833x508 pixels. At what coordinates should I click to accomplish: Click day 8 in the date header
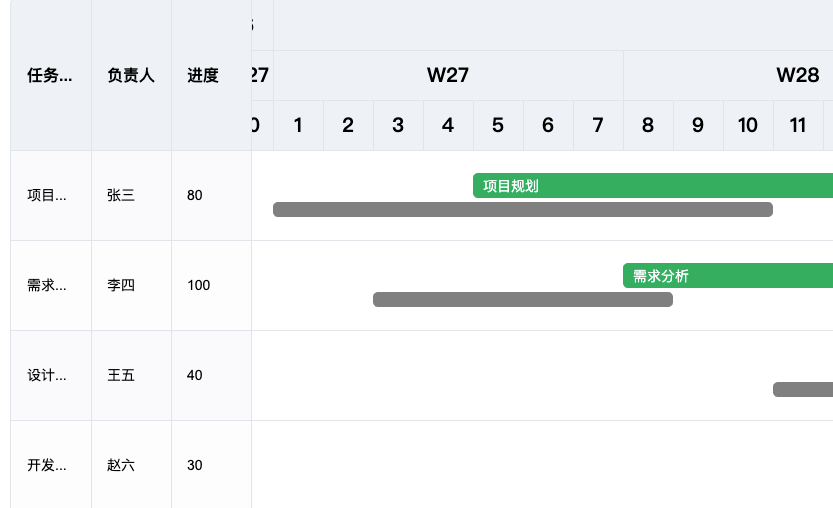point(648,125)
